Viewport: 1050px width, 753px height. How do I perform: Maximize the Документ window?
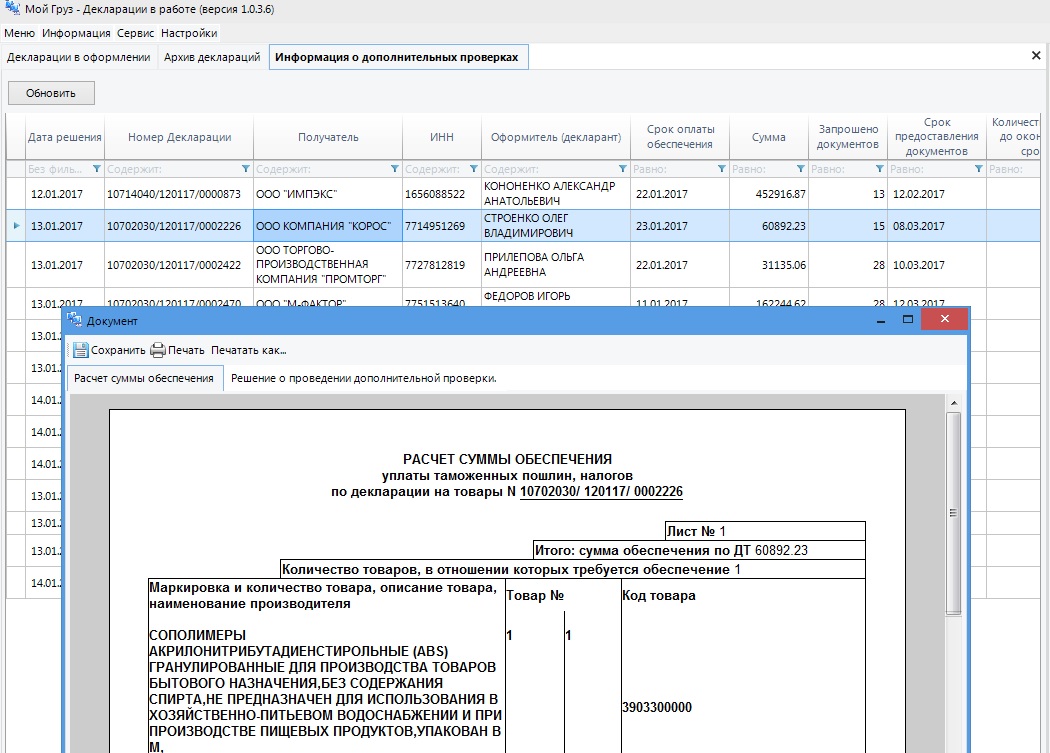pos(908,320)
